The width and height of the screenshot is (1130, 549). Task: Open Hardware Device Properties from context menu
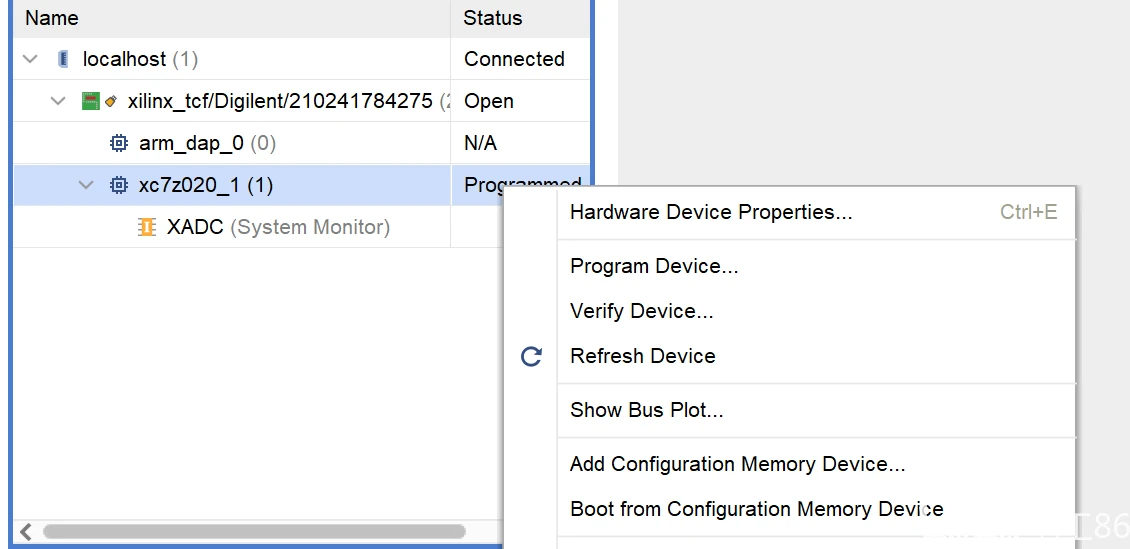click(711, 212)
